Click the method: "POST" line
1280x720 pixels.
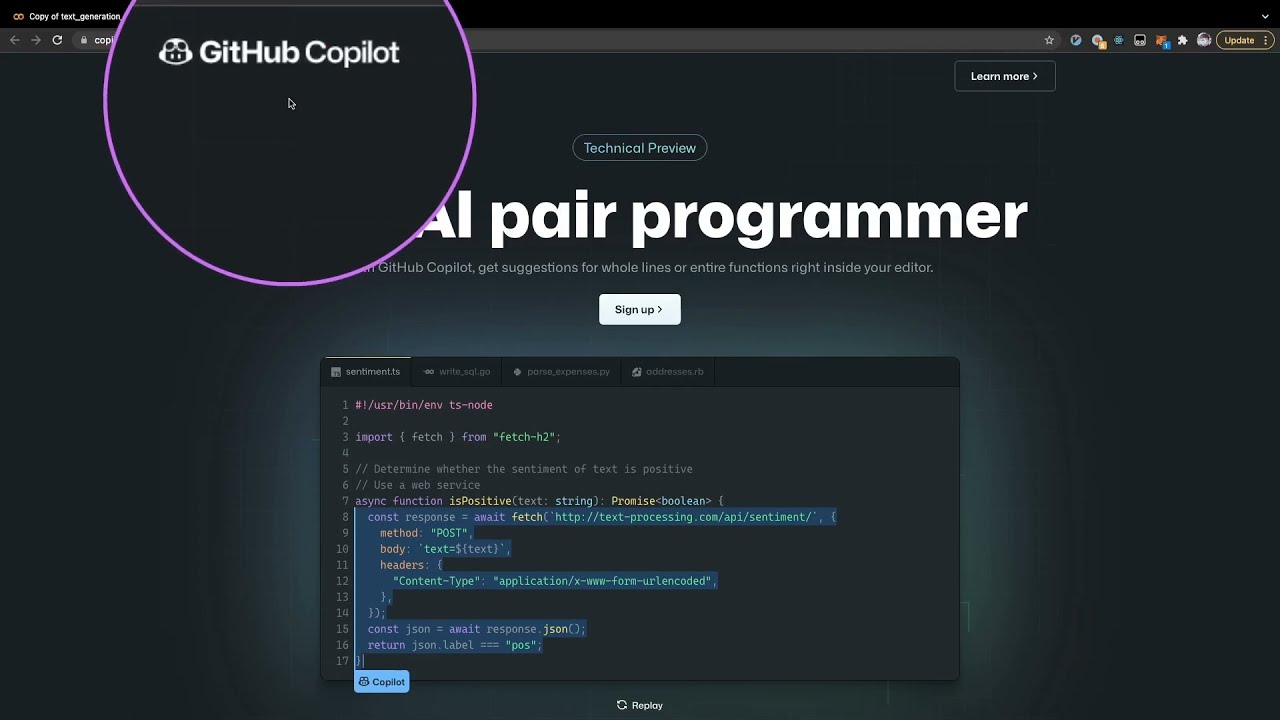[x=427, y=533]
